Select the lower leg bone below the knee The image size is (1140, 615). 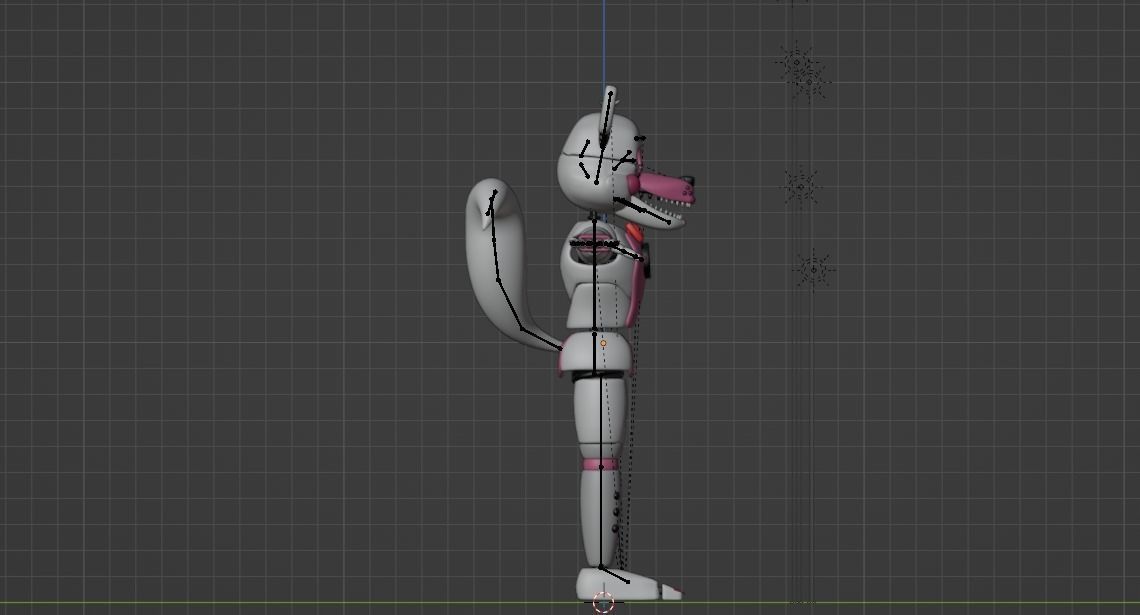point(601,516)
